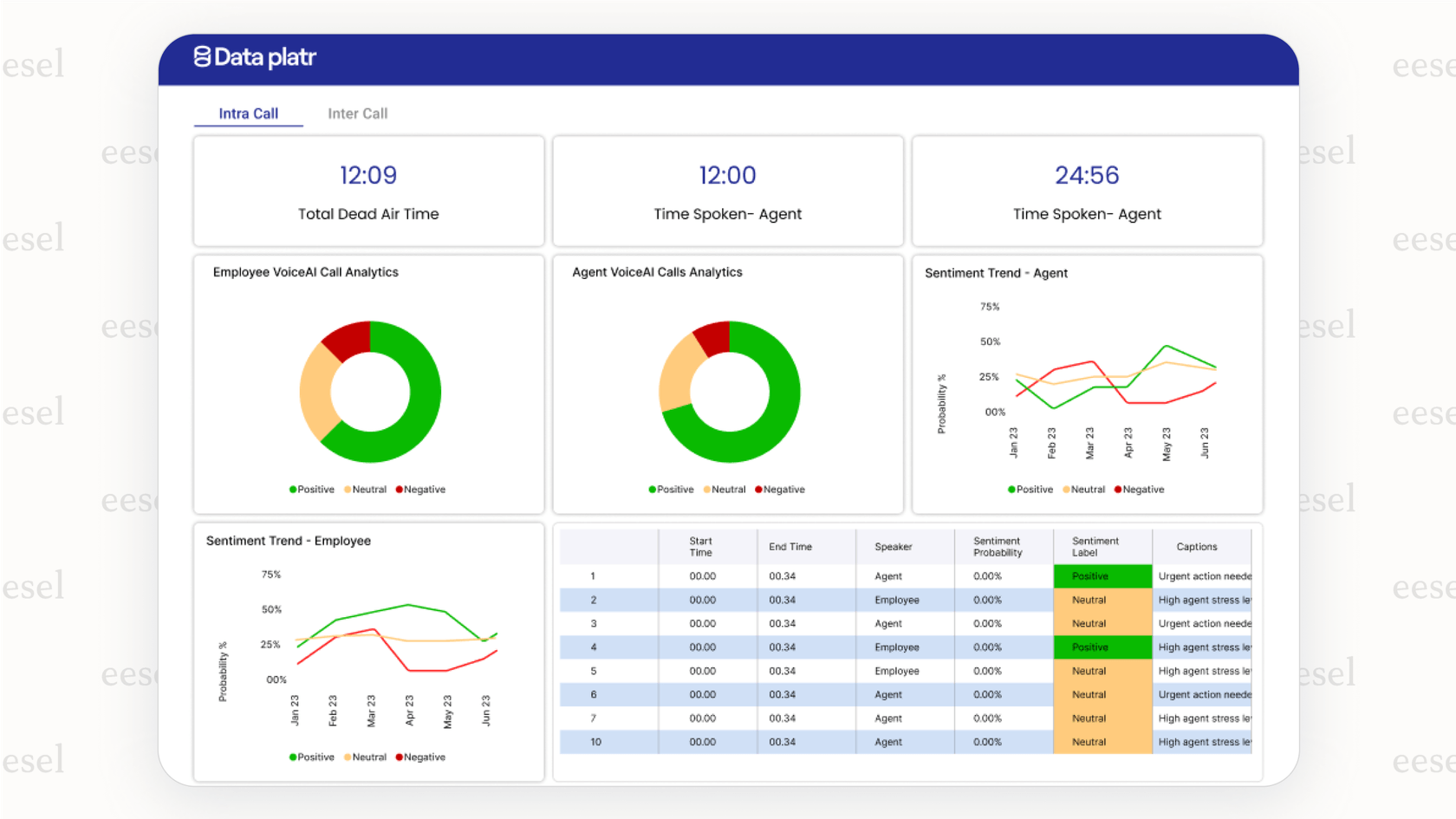Select the Intra Call tab
Image resolution: width=1456 pixels, height=819 pixels.
point(249,113)
